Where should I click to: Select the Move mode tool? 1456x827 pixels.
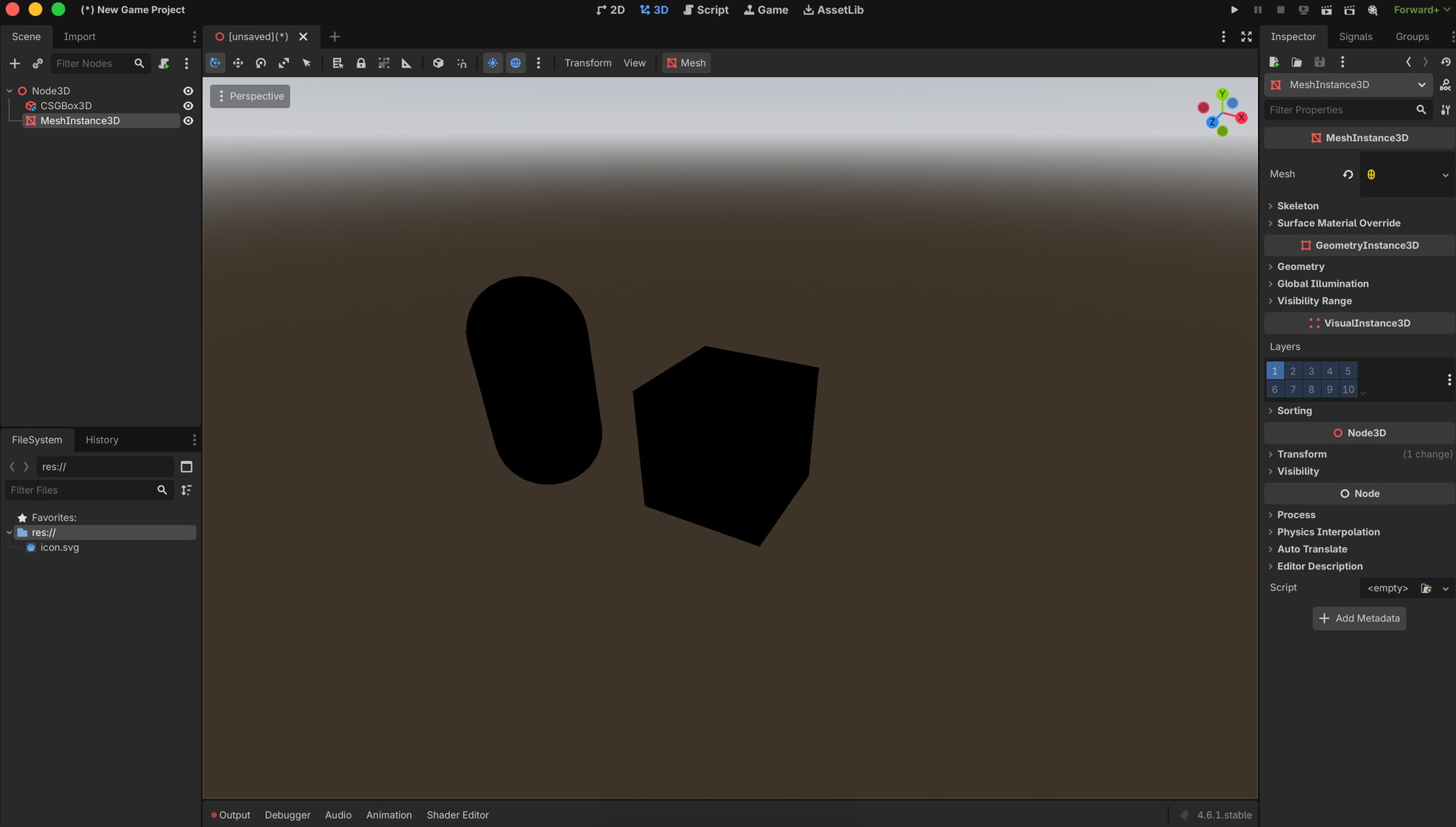238,63
